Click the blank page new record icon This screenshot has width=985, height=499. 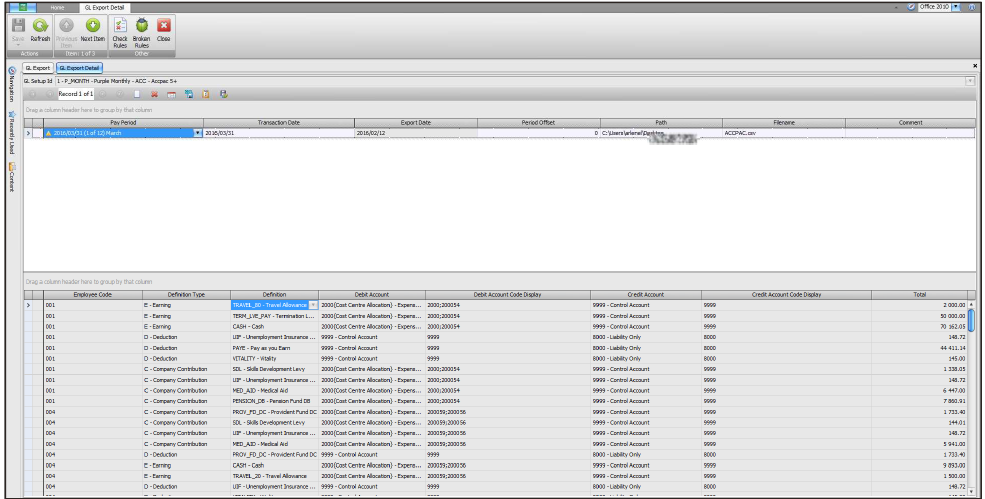[x=137, y=94]
